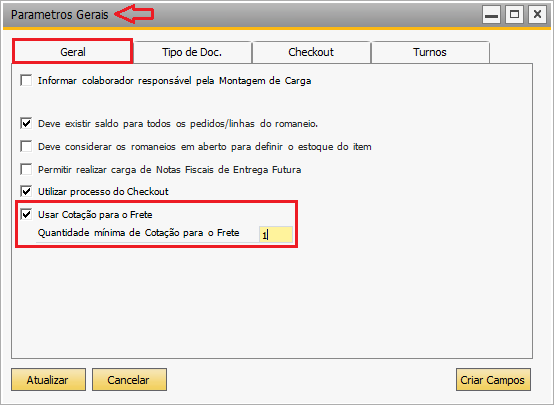The image size is (554, 405).
Task: Maximize the Parametros Gerais window
Action: (514, 15)
